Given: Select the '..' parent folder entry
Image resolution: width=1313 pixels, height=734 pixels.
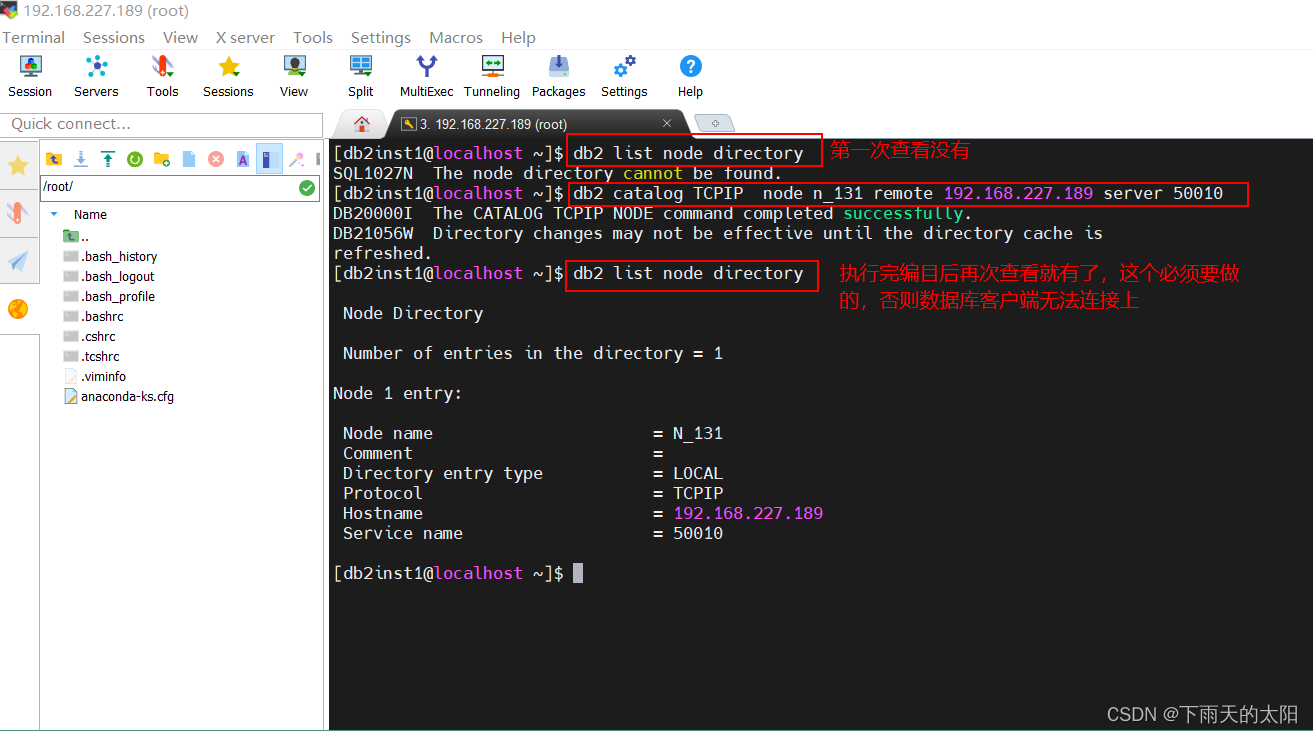Looking at the screenshot, I should tap(77, 237).
